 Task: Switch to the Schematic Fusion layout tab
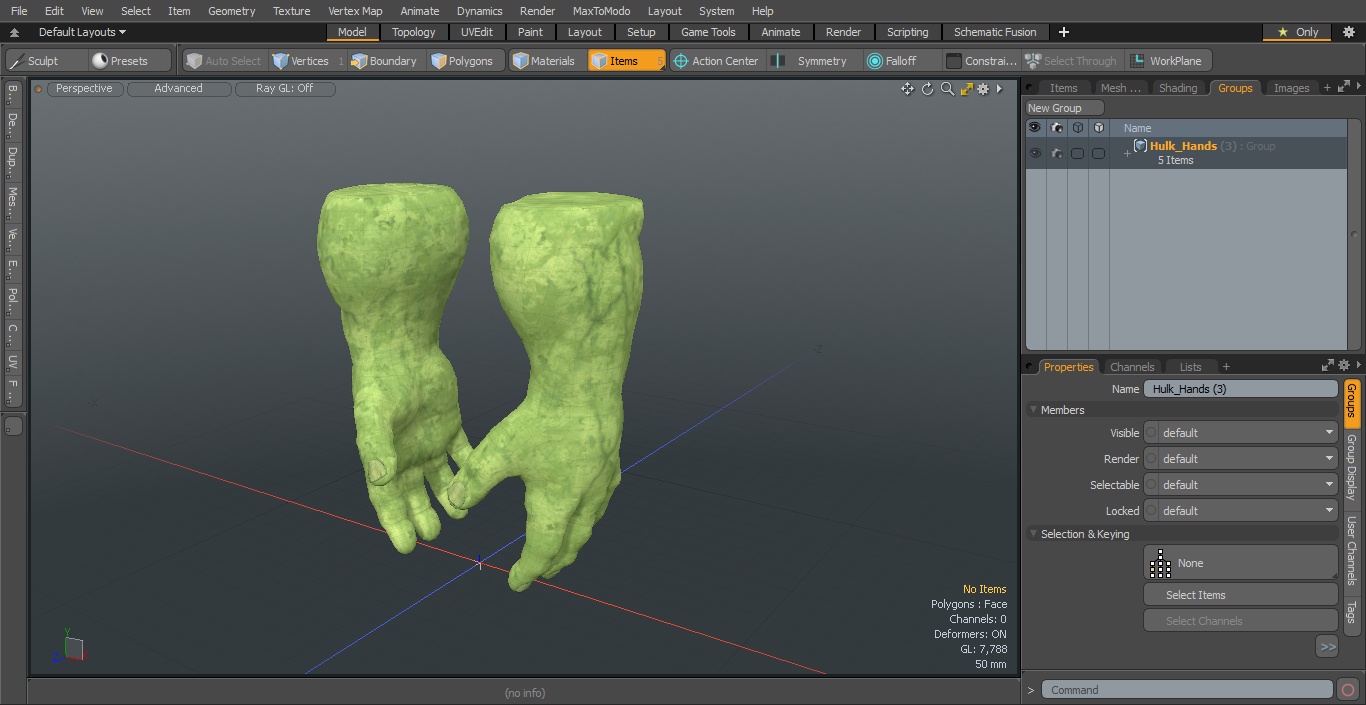(995, 32)
